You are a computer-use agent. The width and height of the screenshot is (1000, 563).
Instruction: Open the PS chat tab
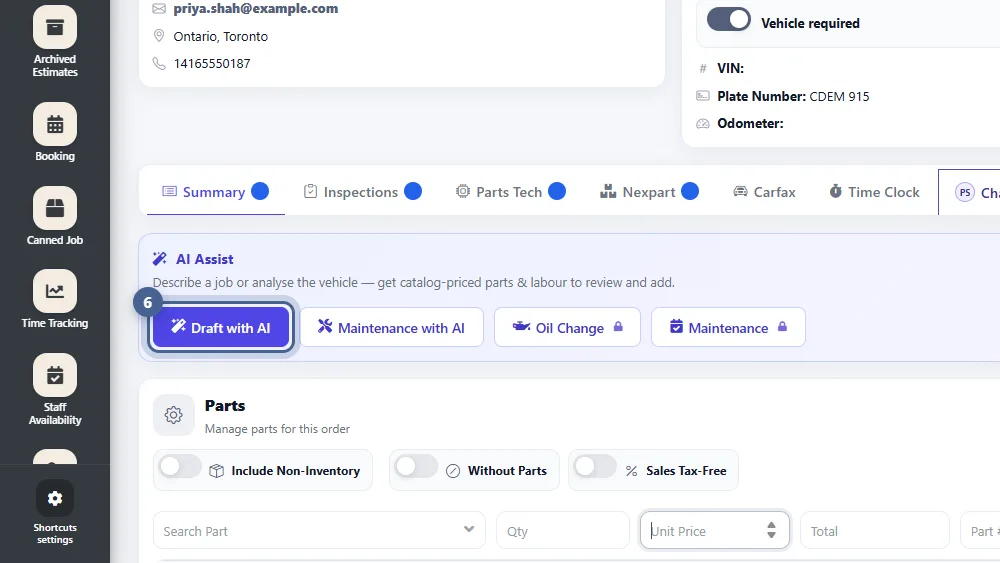[x=969, y=192]
